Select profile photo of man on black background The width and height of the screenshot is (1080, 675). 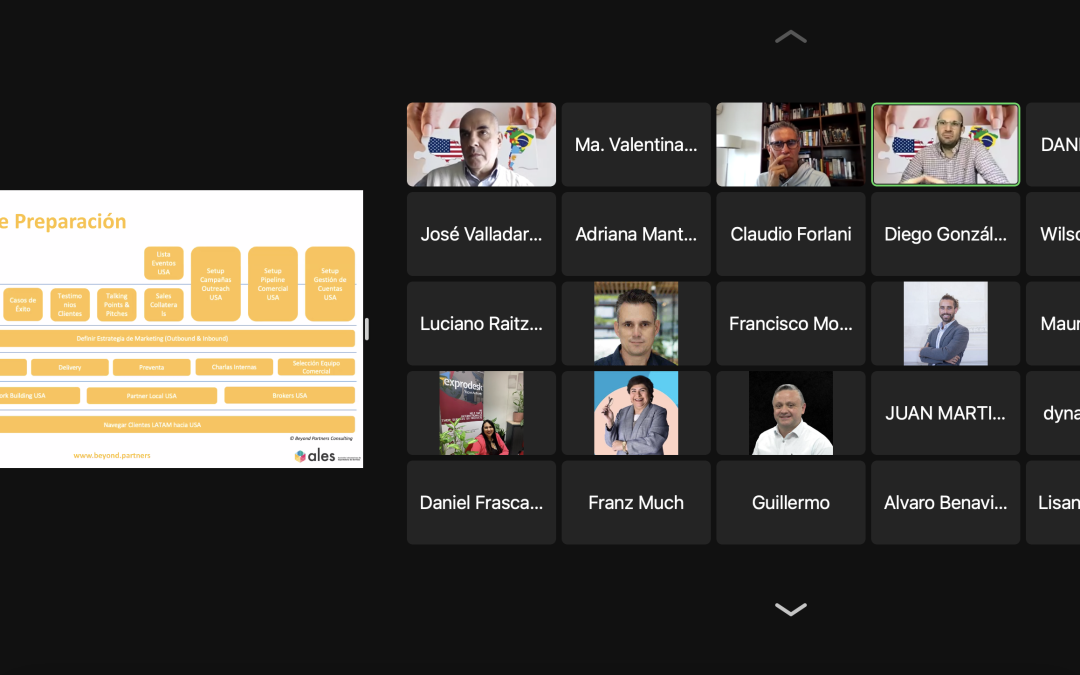click(791, 413)
